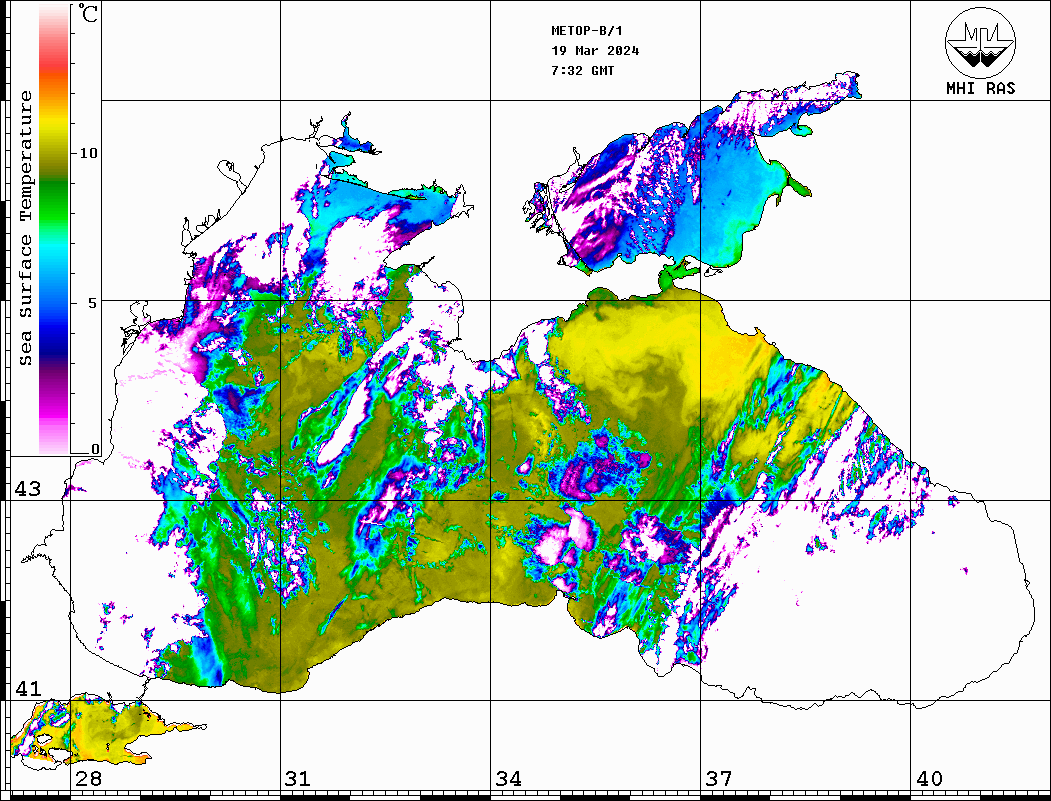1051x801 pixels.
Task: Click longitude label '37'
Action: [x=719, y=779]
